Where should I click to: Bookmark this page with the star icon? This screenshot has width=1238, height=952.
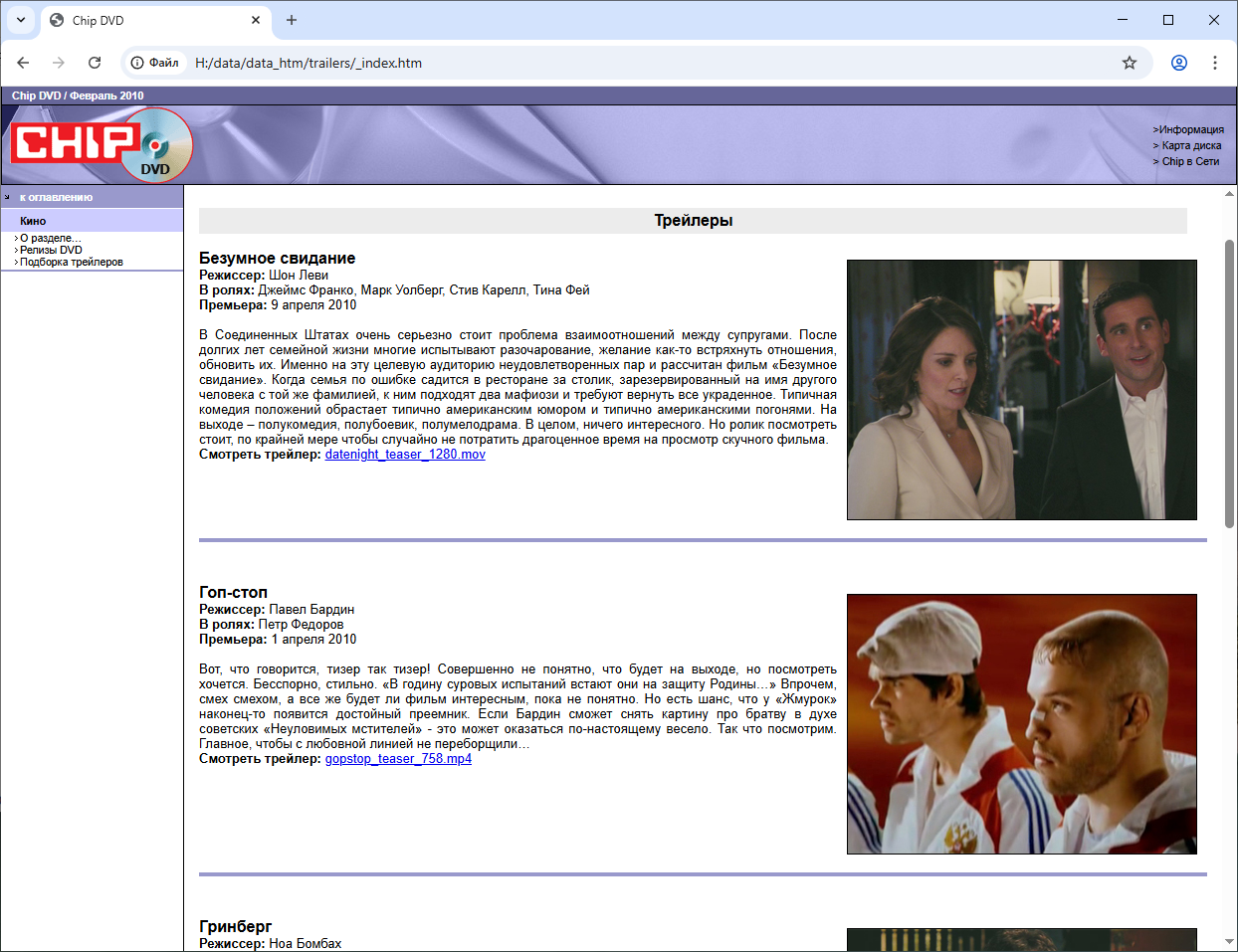click(x=1130, y=63)
